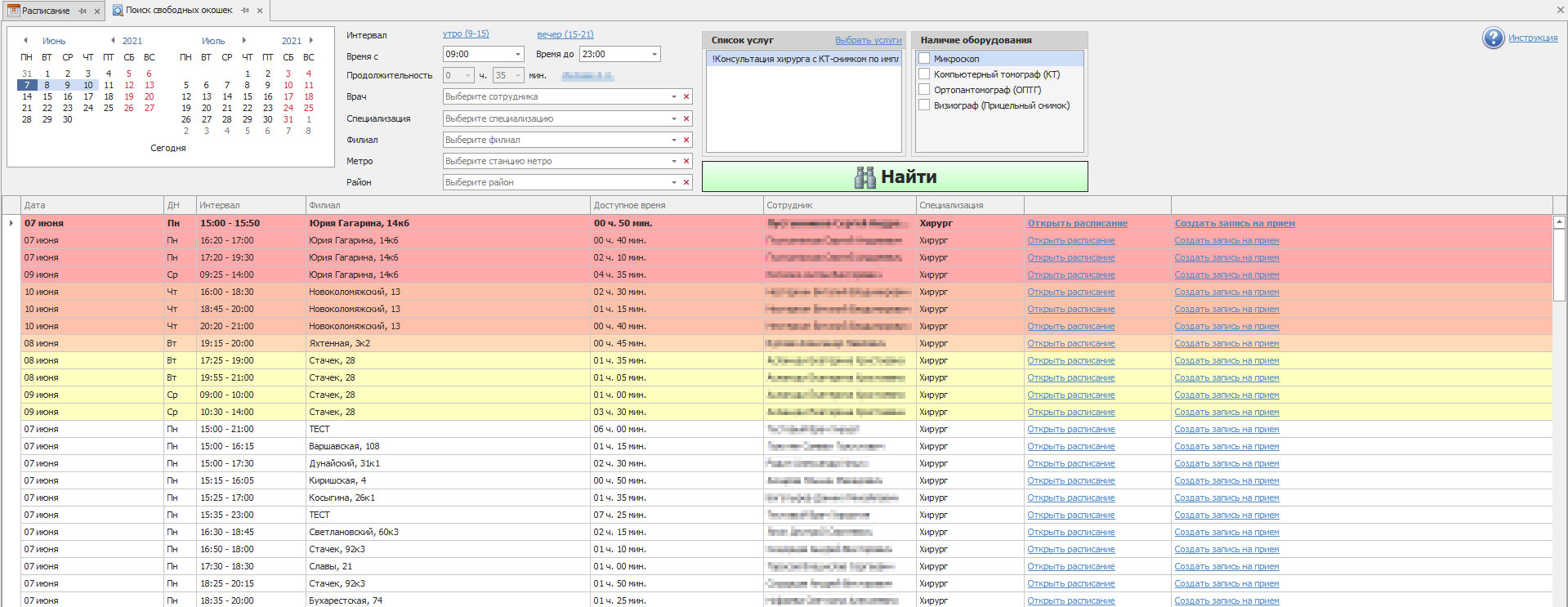1568x607 pixels.
Task: Clear the Врач field with red X
Action: click(686, 97)
